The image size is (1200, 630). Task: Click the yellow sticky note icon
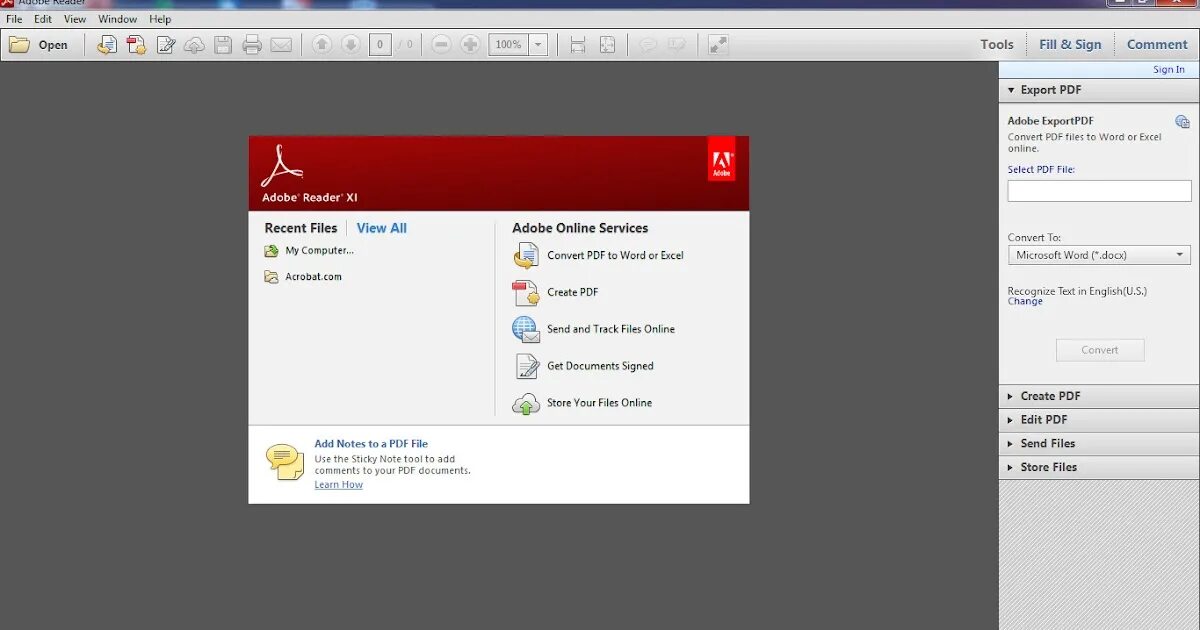(x=285, y=462)
